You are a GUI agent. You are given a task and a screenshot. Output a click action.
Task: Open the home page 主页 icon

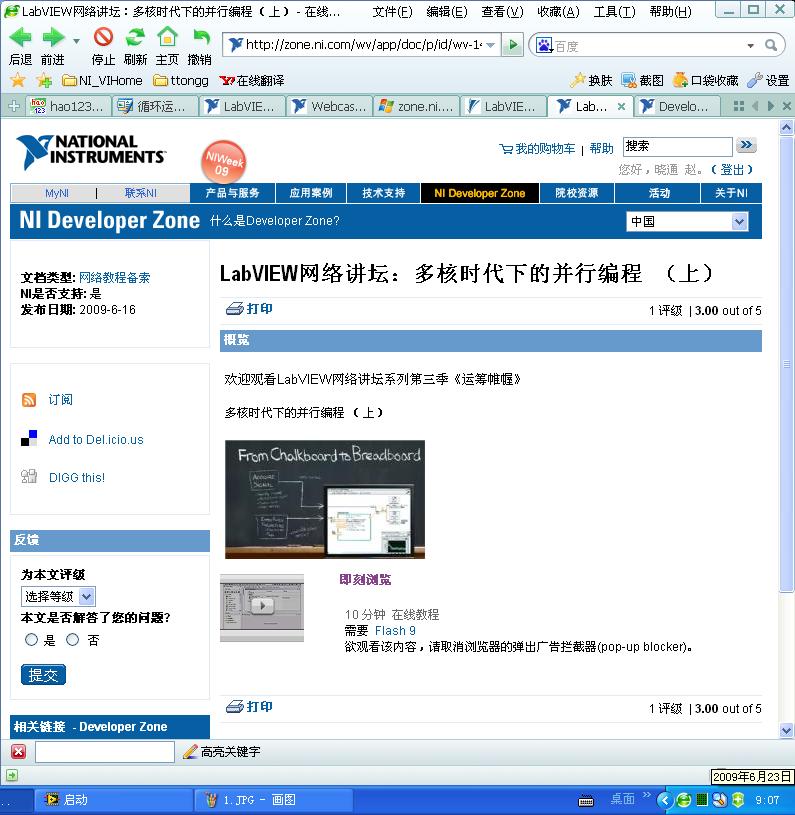click(x=167, y=37)
